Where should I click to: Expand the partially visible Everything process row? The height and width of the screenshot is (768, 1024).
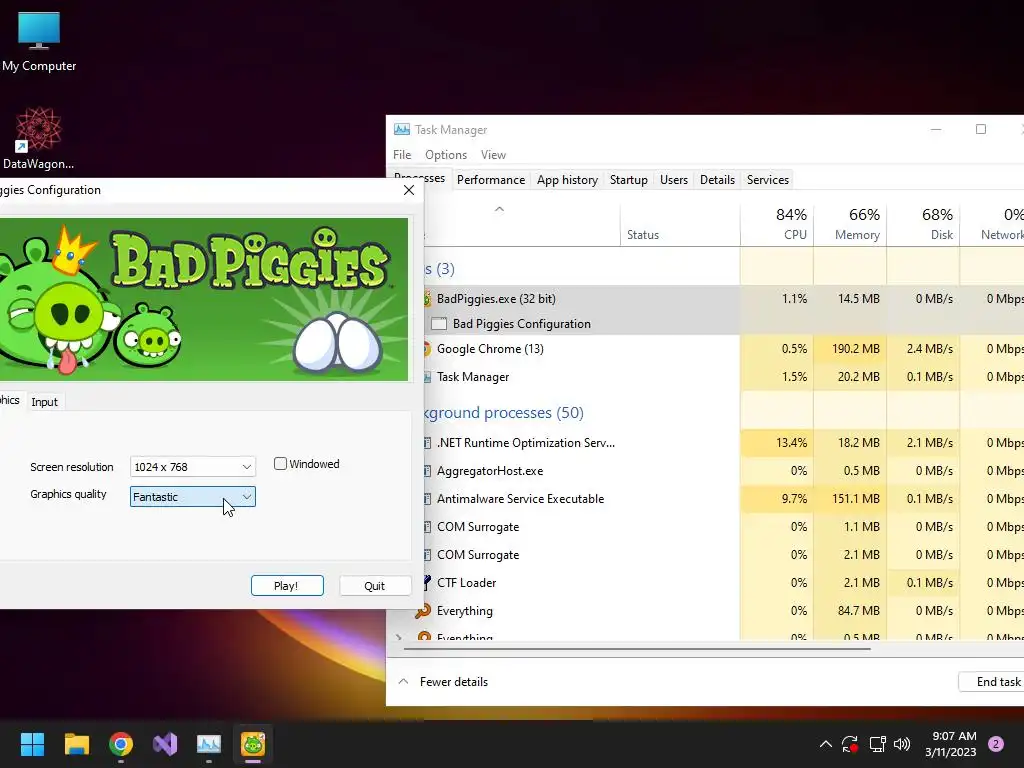tap(399, 637)
